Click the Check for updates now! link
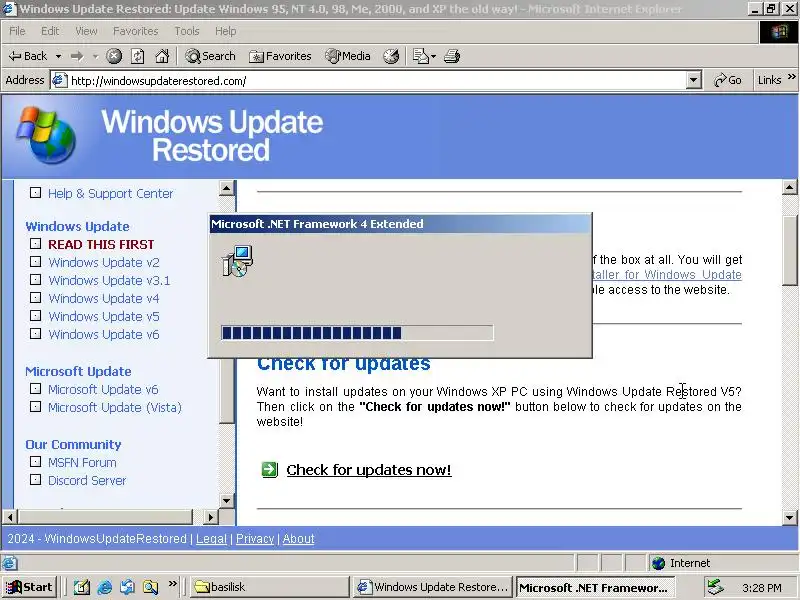 (x=369, y=470)
